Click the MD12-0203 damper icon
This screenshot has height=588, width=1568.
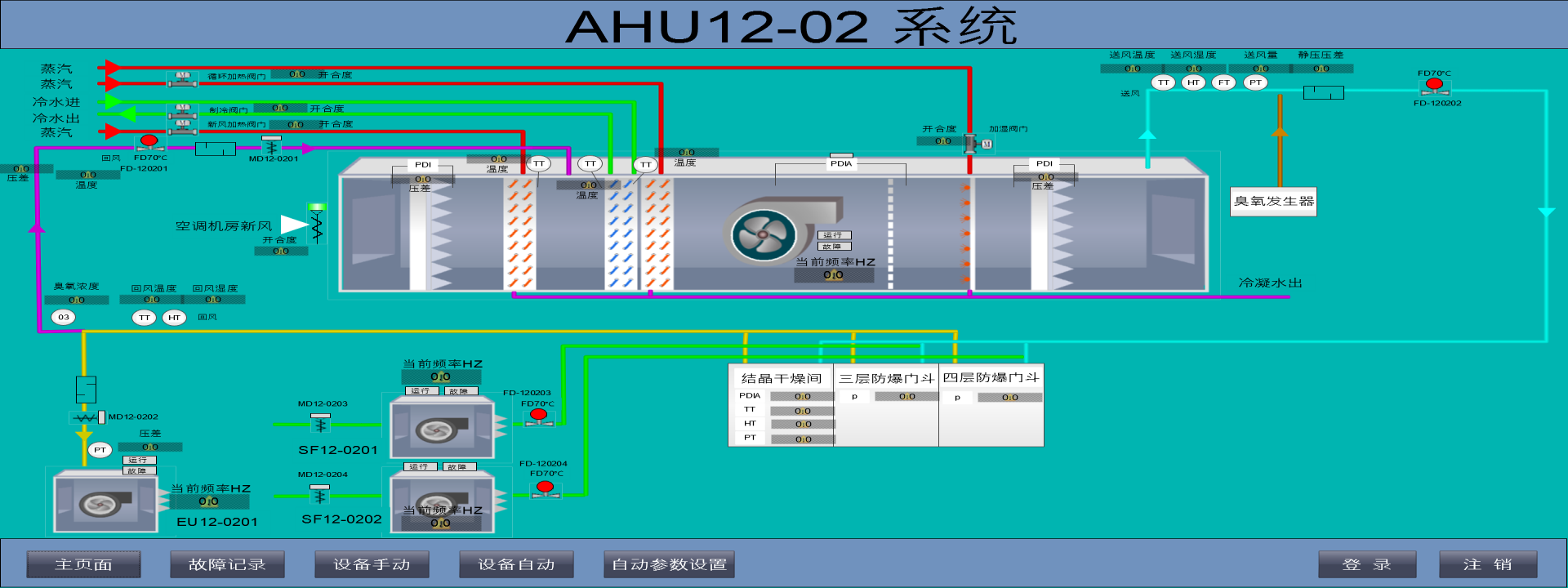320,424
